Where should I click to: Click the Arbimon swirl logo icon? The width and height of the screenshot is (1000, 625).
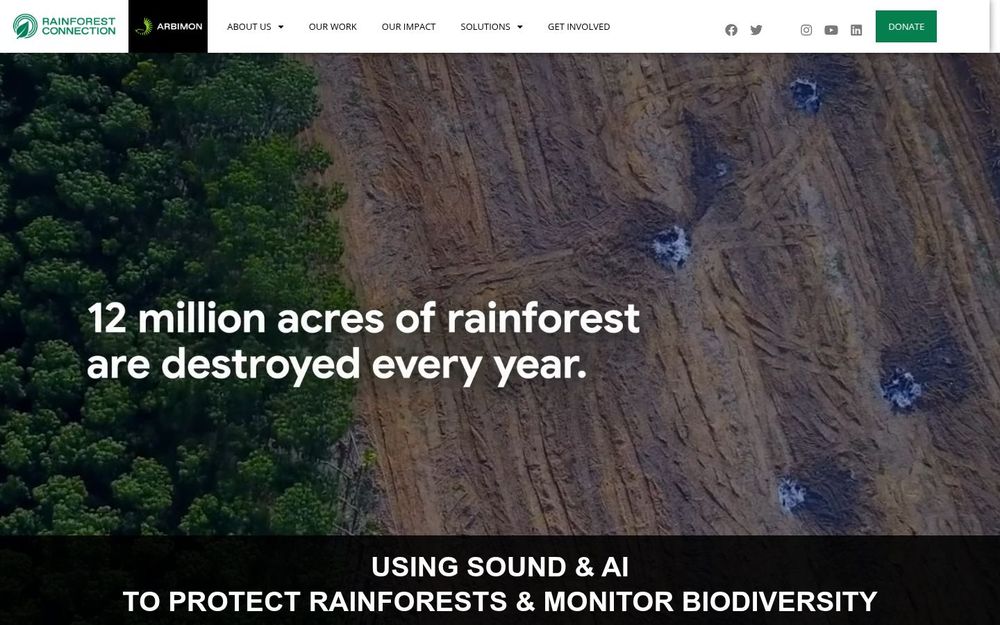click(144, 26)
